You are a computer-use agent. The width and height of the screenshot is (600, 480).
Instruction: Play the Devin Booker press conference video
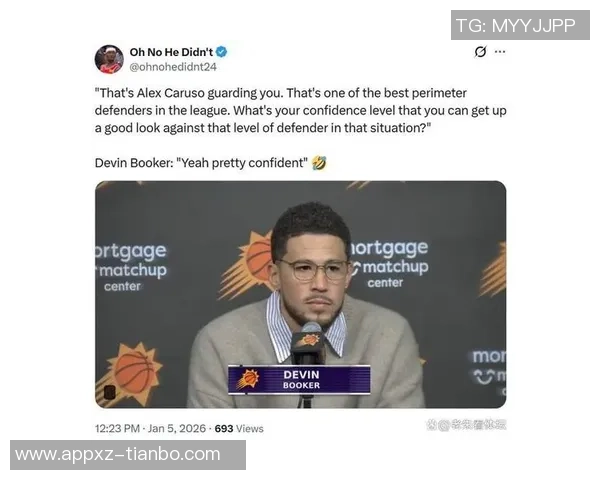(300, 294)
